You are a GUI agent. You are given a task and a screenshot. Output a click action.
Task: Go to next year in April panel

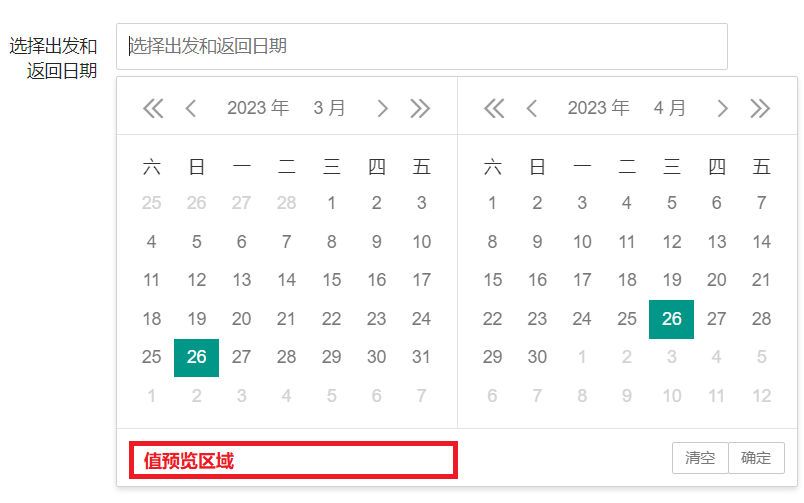[760, 108]
